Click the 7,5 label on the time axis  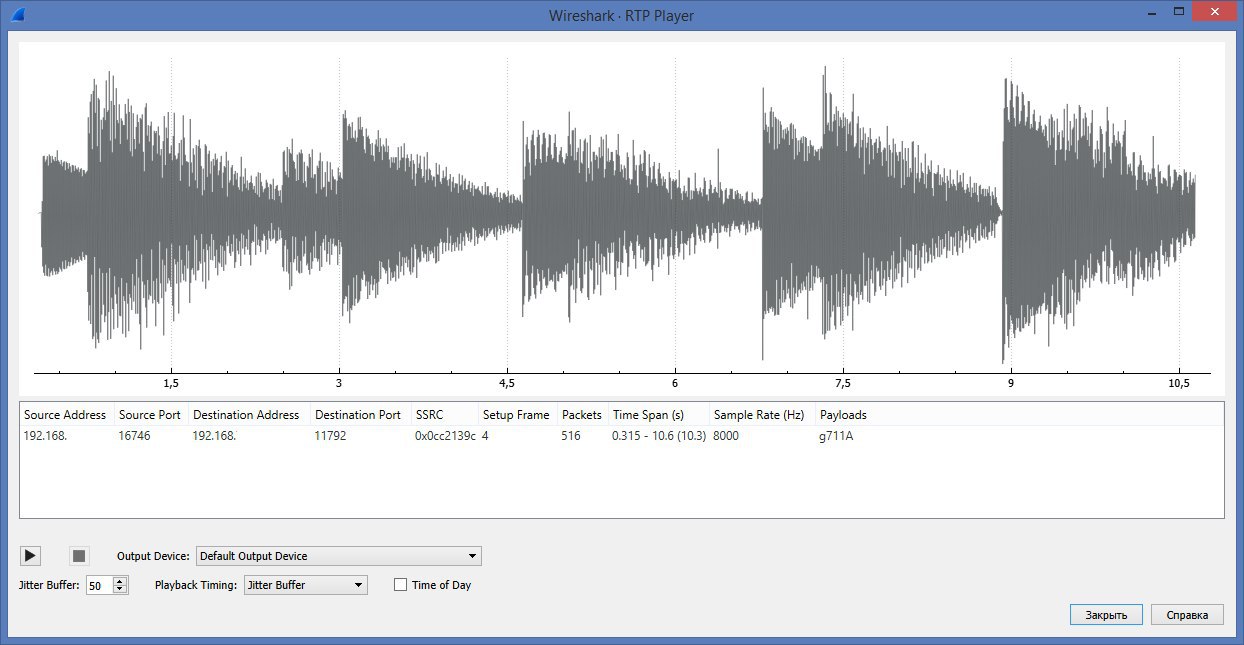(842, 383)
